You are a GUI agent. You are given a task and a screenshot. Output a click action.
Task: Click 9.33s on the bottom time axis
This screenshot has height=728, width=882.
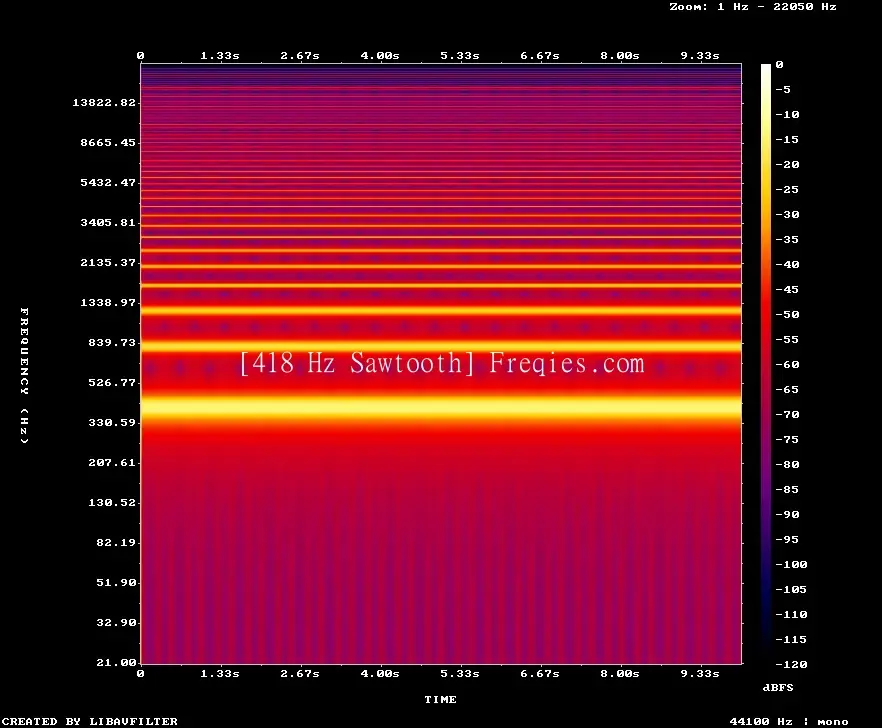pyautogui.click(x=700, y=673)
